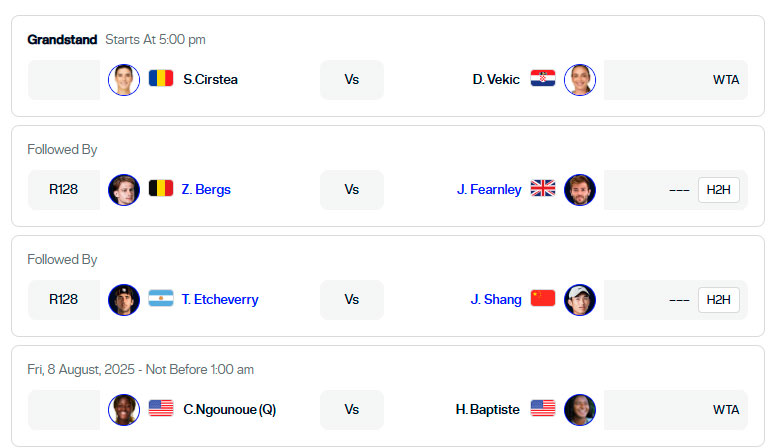This screenshot has height=448, width=769.
Task: Open T. Etcheverry player profile link
Action: click(x=220, y=299)
